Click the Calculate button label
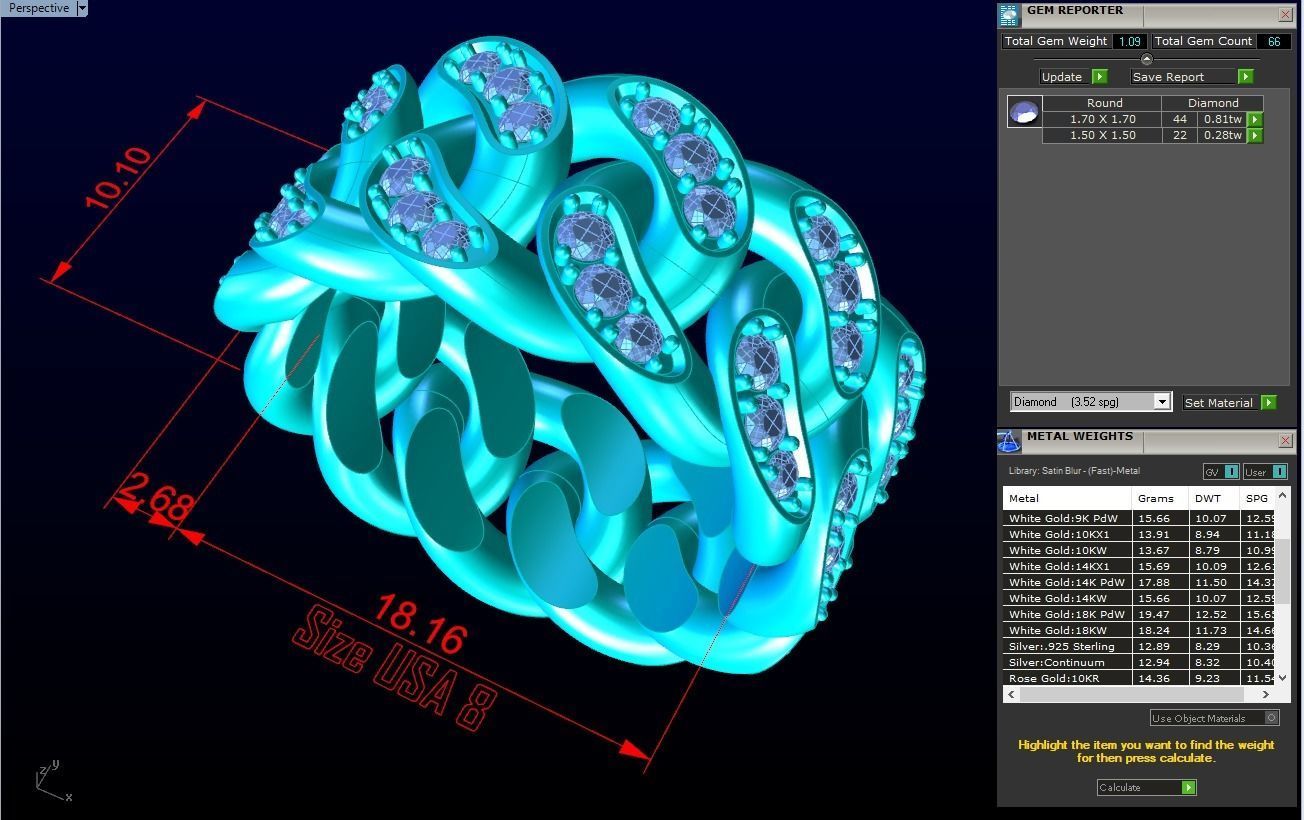This screenshot has width=1304, height=820. tap(1120, 787)
